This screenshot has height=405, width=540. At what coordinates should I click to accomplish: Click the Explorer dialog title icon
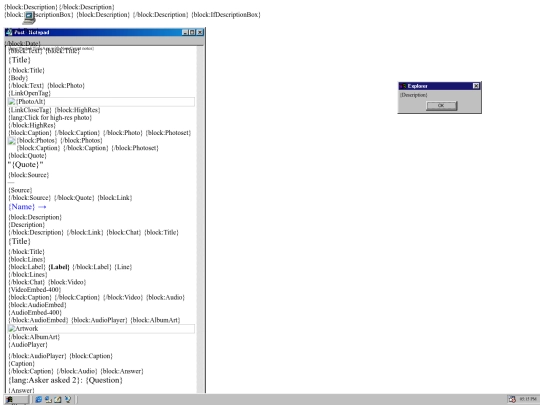click(403, 86)
